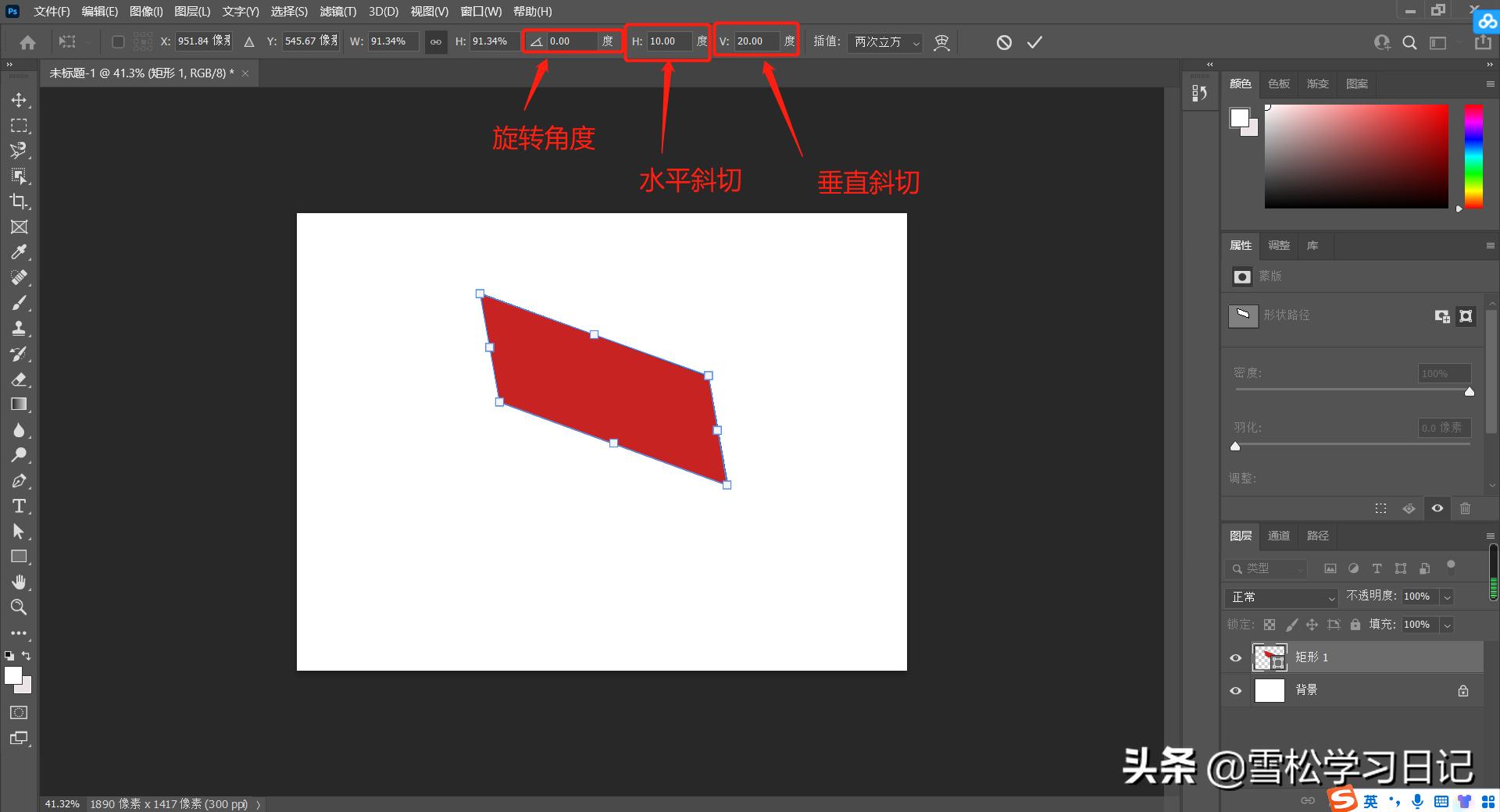
Task: Select the Hand tool
Action: click(19, 582)
